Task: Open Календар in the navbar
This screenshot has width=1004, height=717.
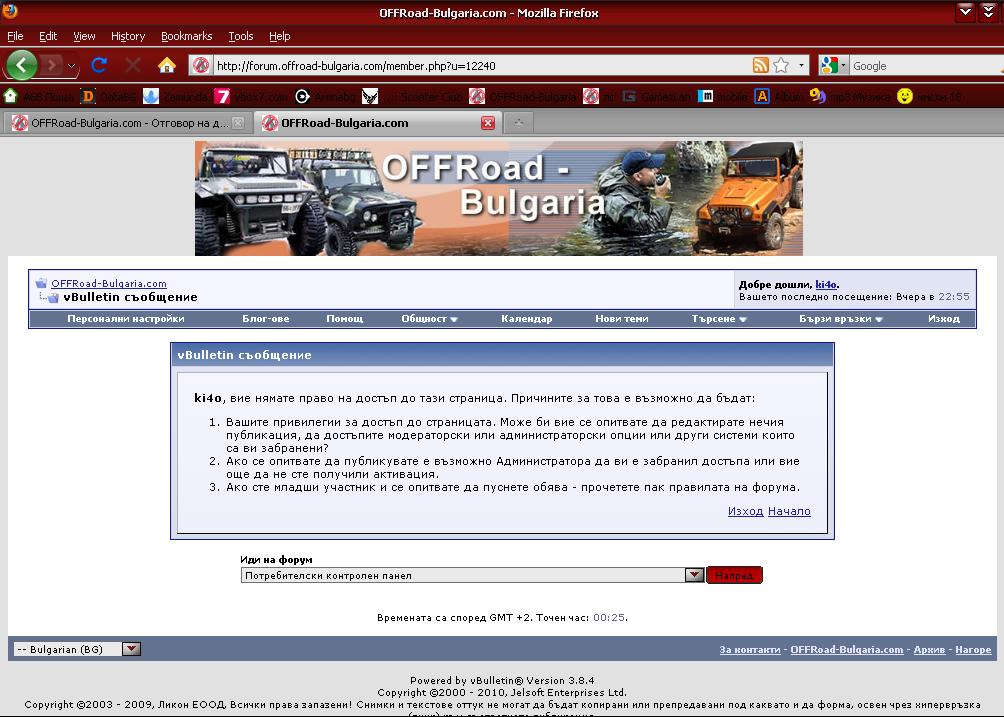Action: [x=526, y=319]
